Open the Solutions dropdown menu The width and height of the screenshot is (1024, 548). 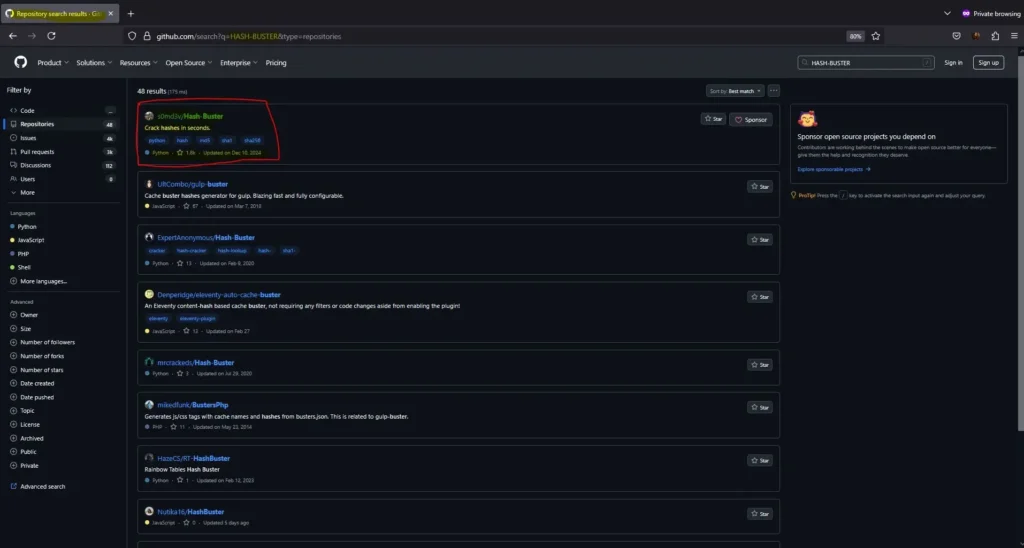click(94, 63)
